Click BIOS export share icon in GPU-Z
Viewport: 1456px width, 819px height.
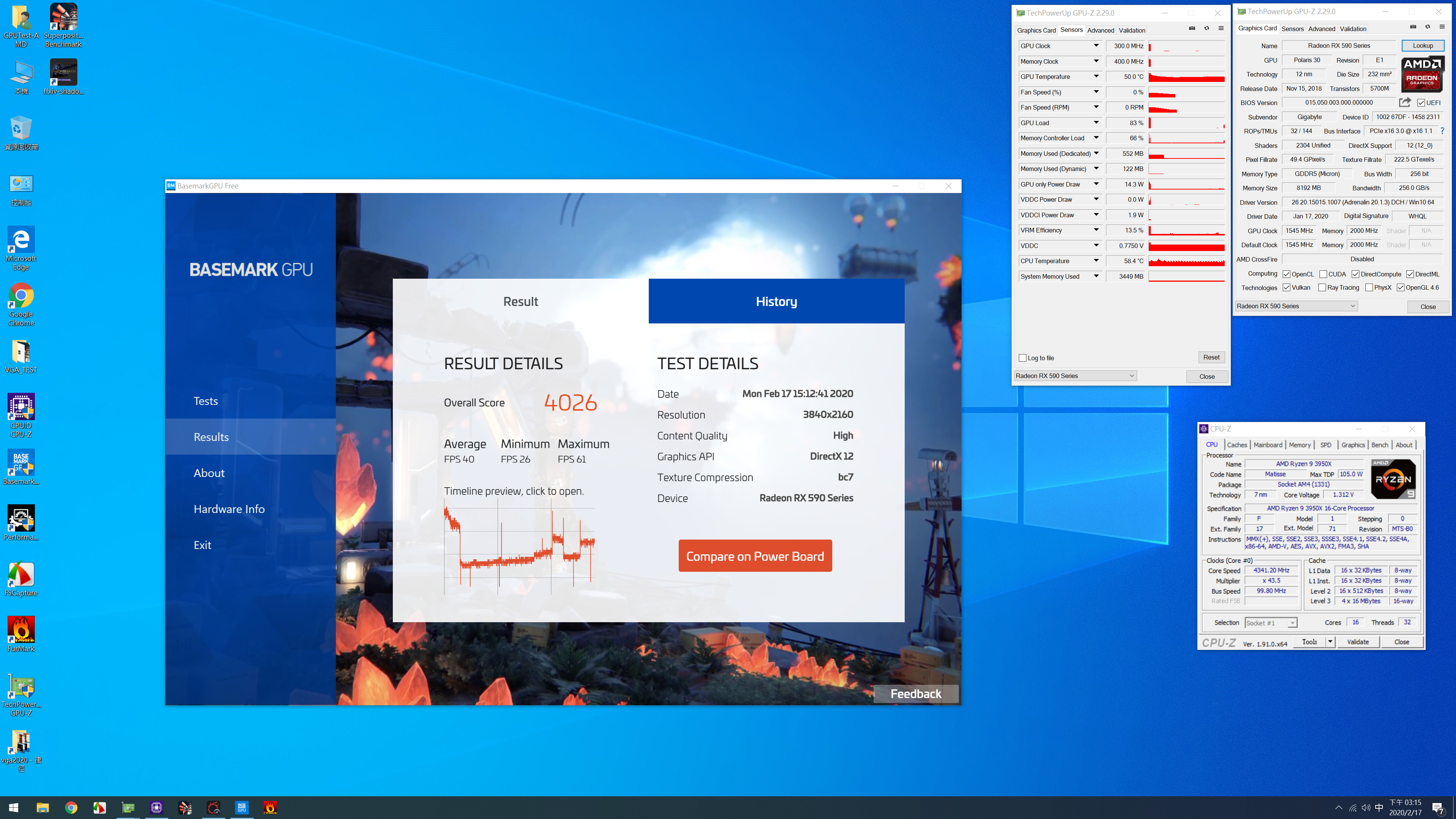(x=1404, y=102)
